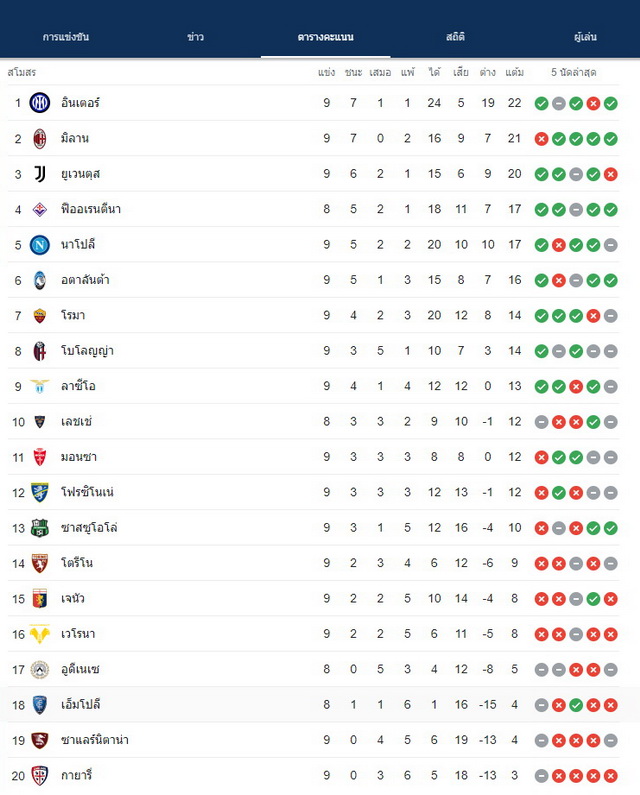Viewport: 640px width, 795px height.
Task: Click the Sassuolo club badge
Action: [40, 528]
